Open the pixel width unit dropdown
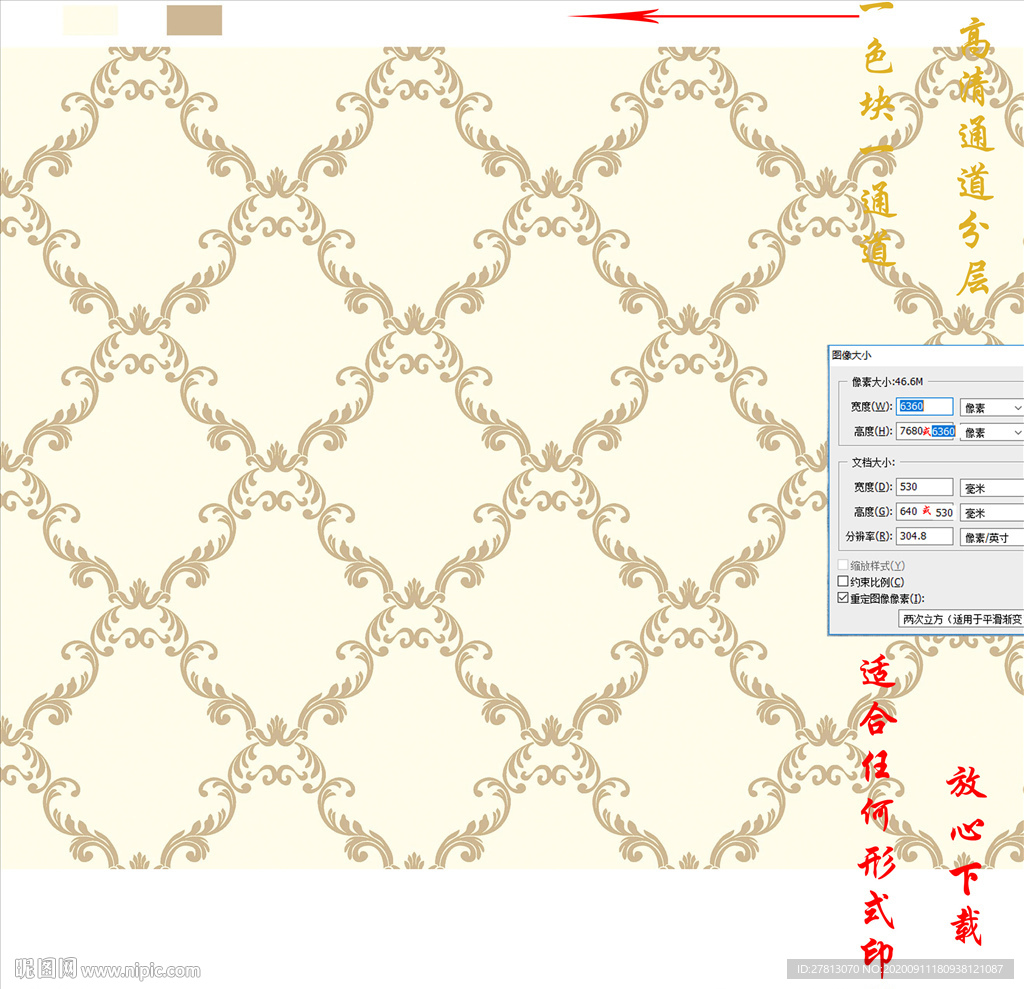Screen dimensions: 1024x989 [991, 408]
